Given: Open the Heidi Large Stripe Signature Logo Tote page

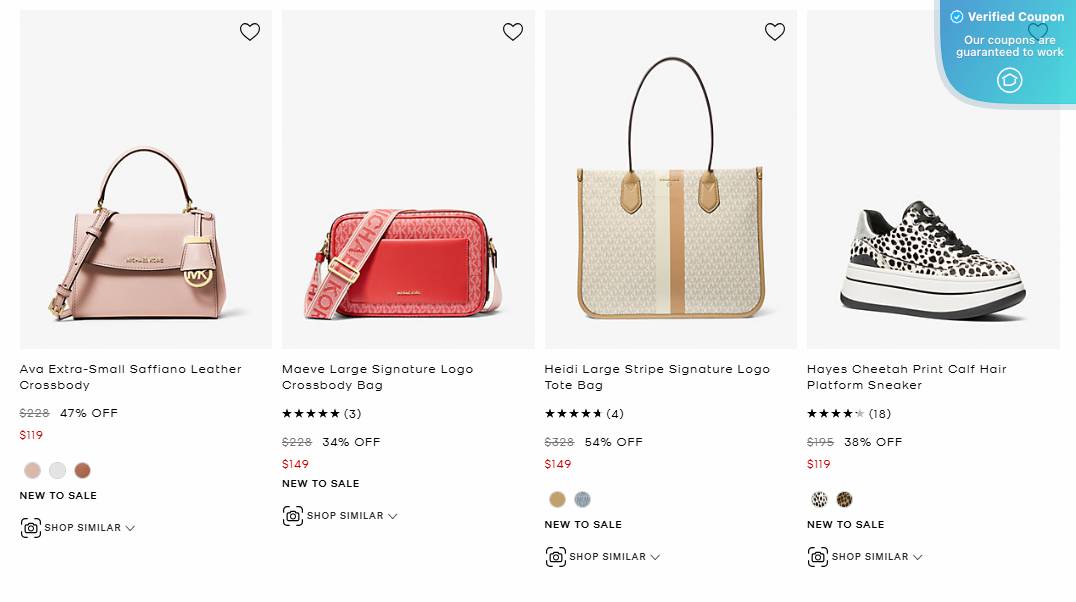Looking at the screenshot, I should click(657, 377).
